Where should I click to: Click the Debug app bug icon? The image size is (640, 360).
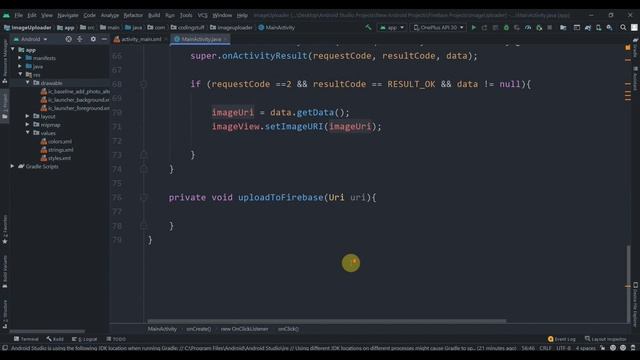point(506,27)
